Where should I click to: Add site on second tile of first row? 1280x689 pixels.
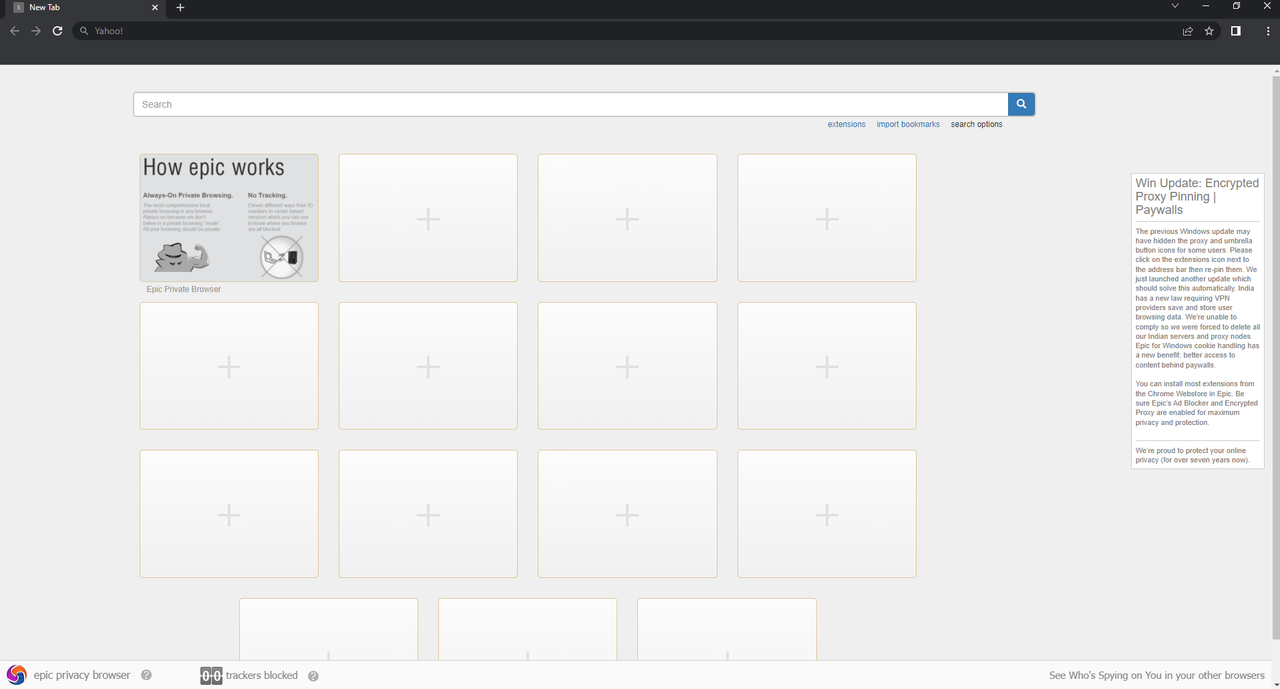coord(428,218)
